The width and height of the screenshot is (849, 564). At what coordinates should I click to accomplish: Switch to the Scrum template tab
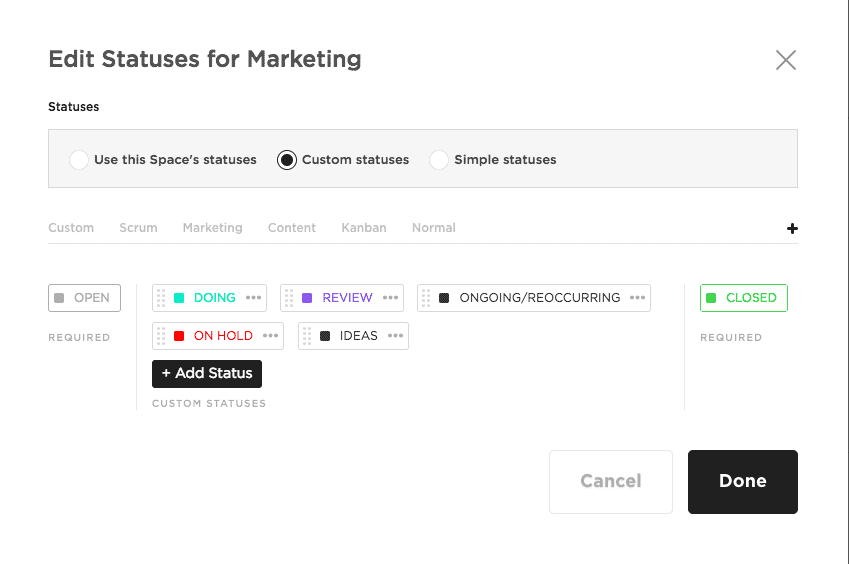138,228
